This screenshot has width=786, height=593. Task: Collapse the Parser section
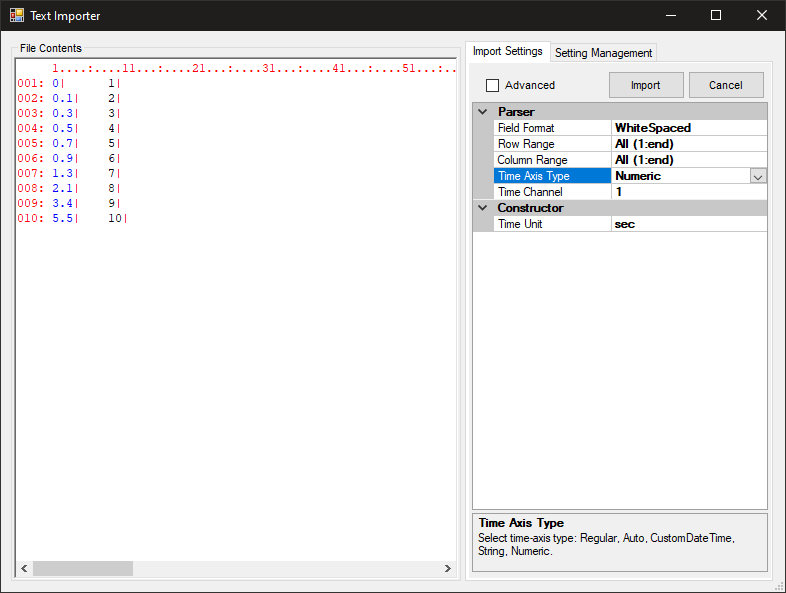[x=483, y=112]
